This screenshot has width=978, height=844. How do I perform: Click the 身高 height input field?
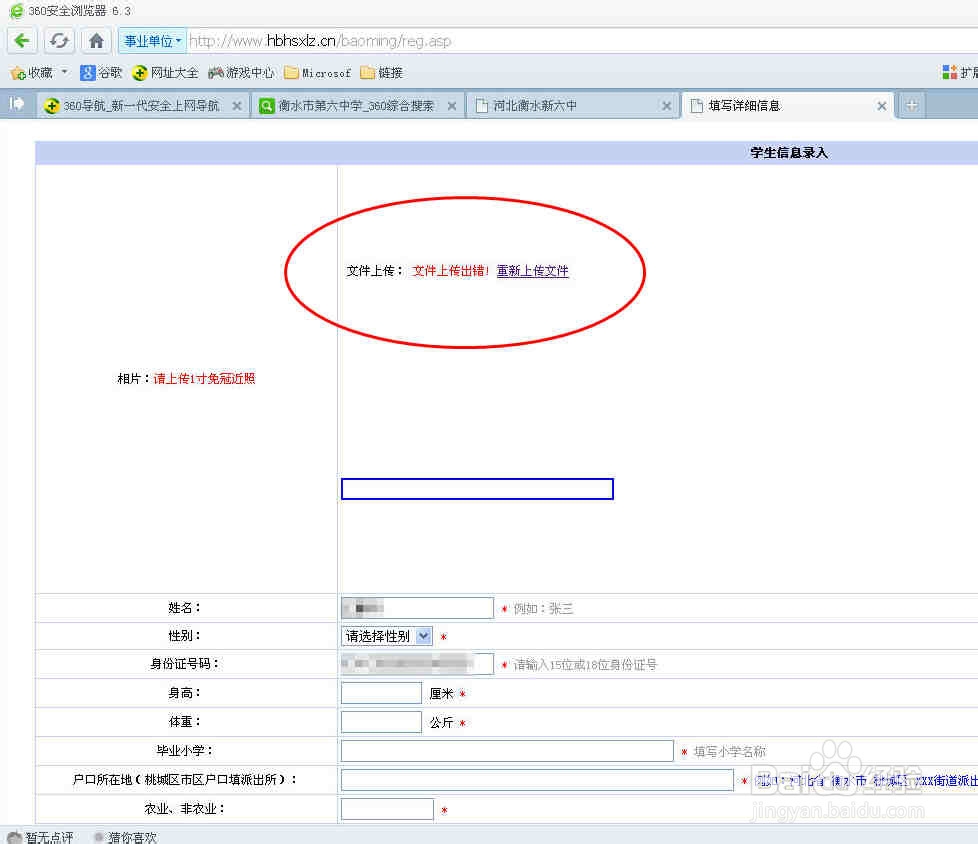click(380, 692)
